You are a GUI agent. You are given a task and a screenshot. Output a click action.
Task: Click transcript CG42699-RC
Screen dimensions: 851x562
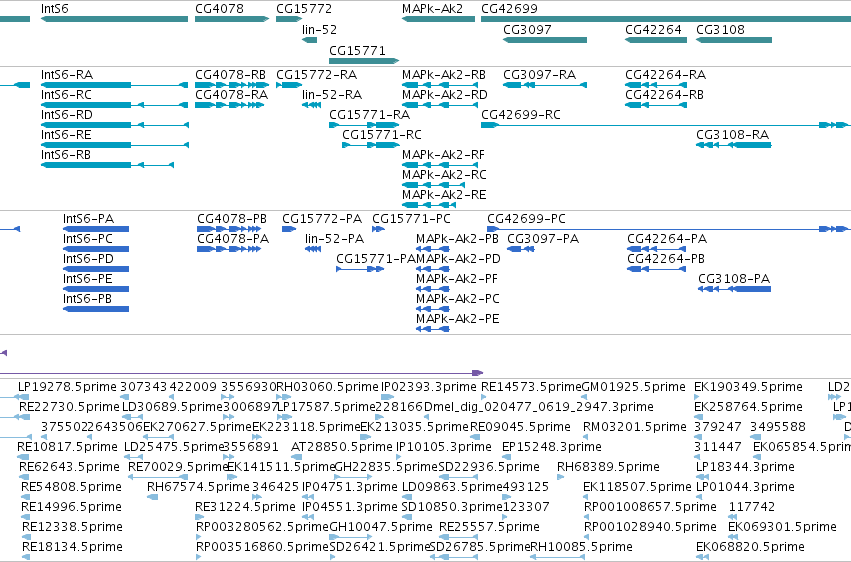666,125
